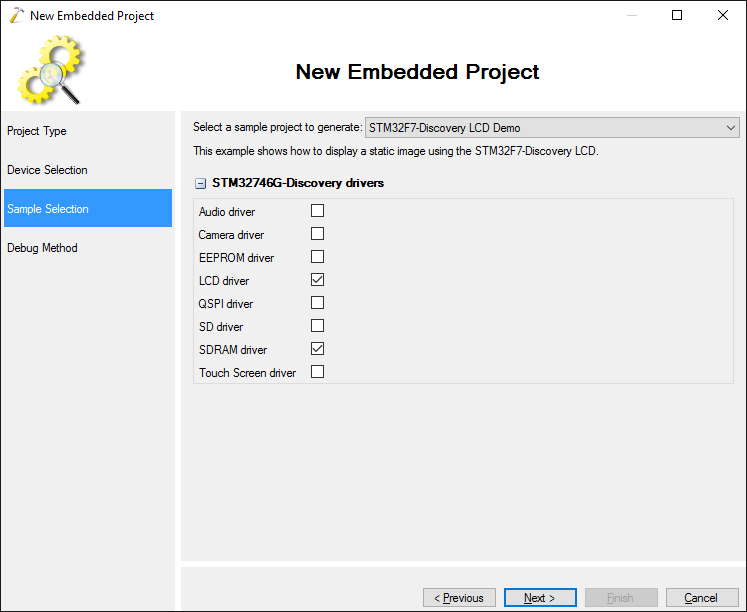747x612 pixels.
Task: Collapse the STM32746G-Discovery drivers group
Action: [x=201, y=183]
